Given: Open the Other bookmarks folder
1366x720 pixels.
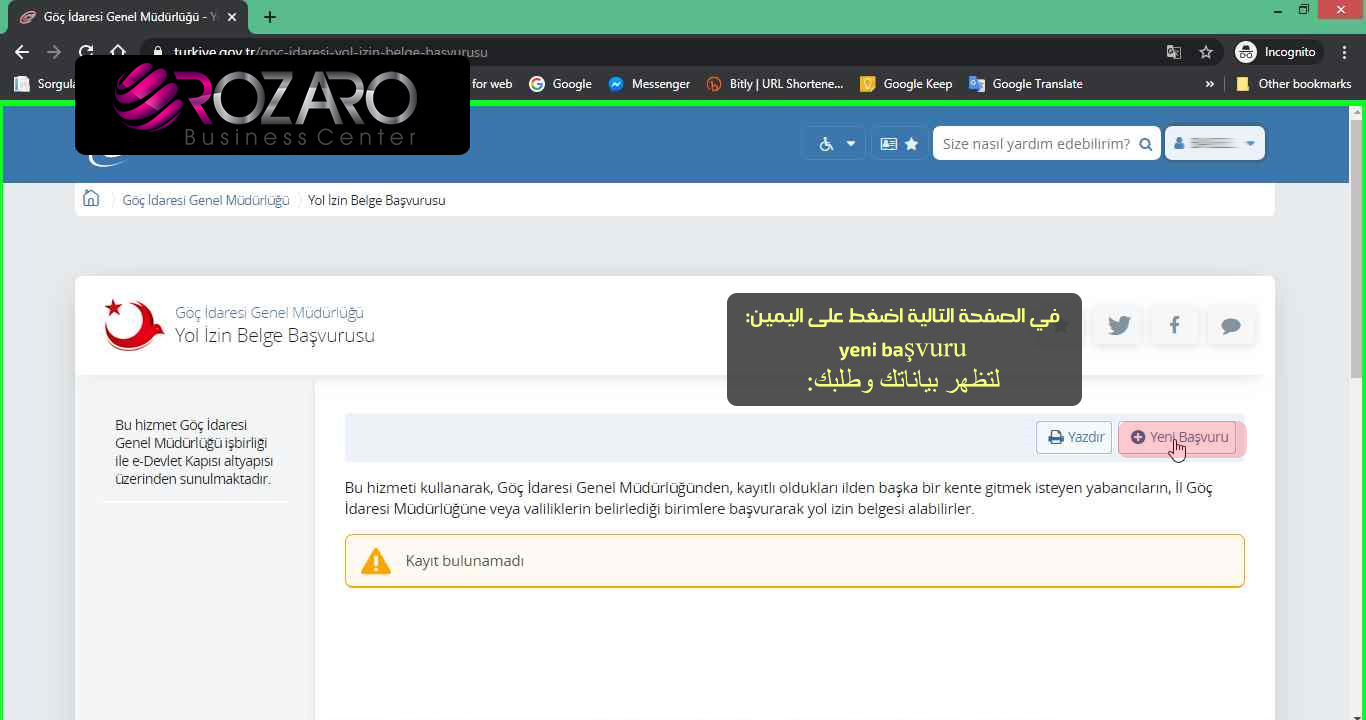Looking at the screenshot, I should click(x=1294, y=84).
